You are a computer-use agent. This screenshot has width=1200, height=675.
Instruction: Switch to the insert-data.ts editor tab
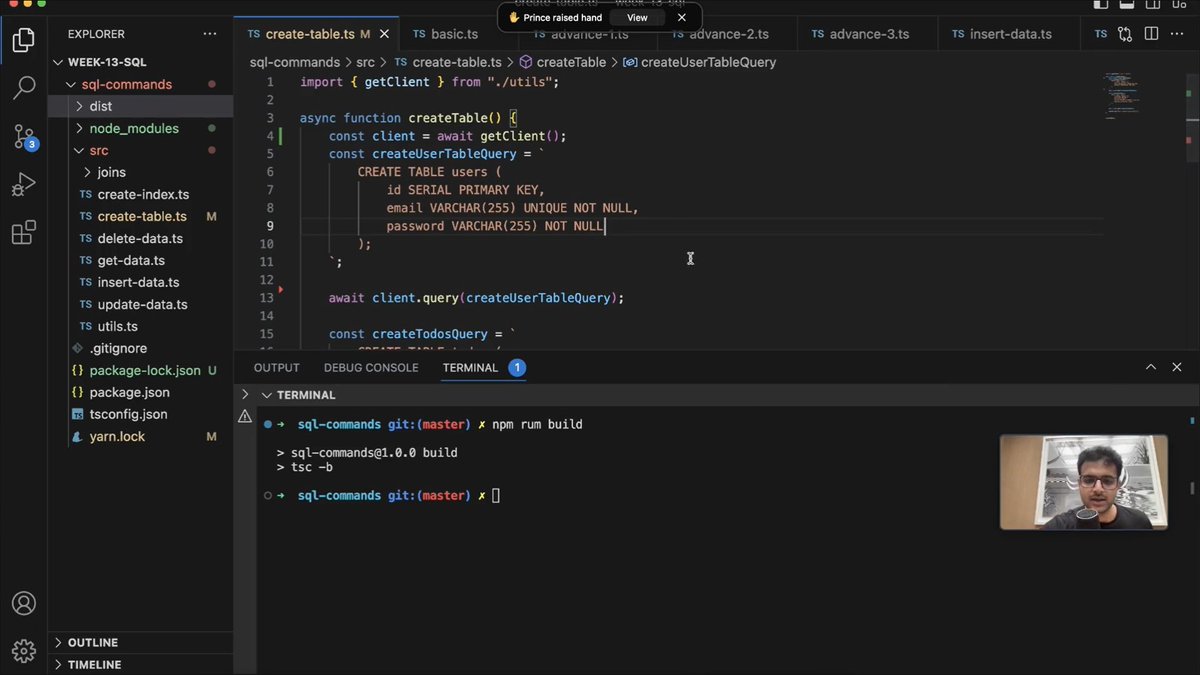[x=1010, y=34]
